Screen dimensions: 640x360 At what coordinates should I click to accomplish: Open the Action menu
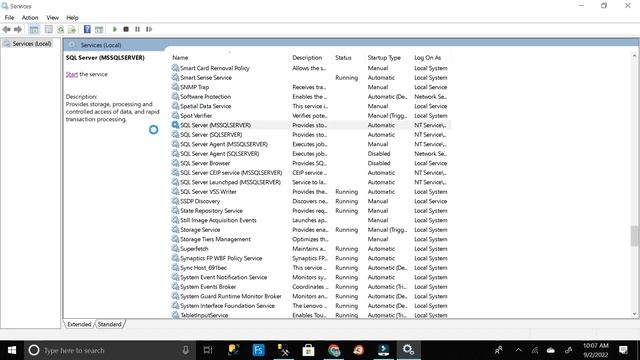(30, 18)
